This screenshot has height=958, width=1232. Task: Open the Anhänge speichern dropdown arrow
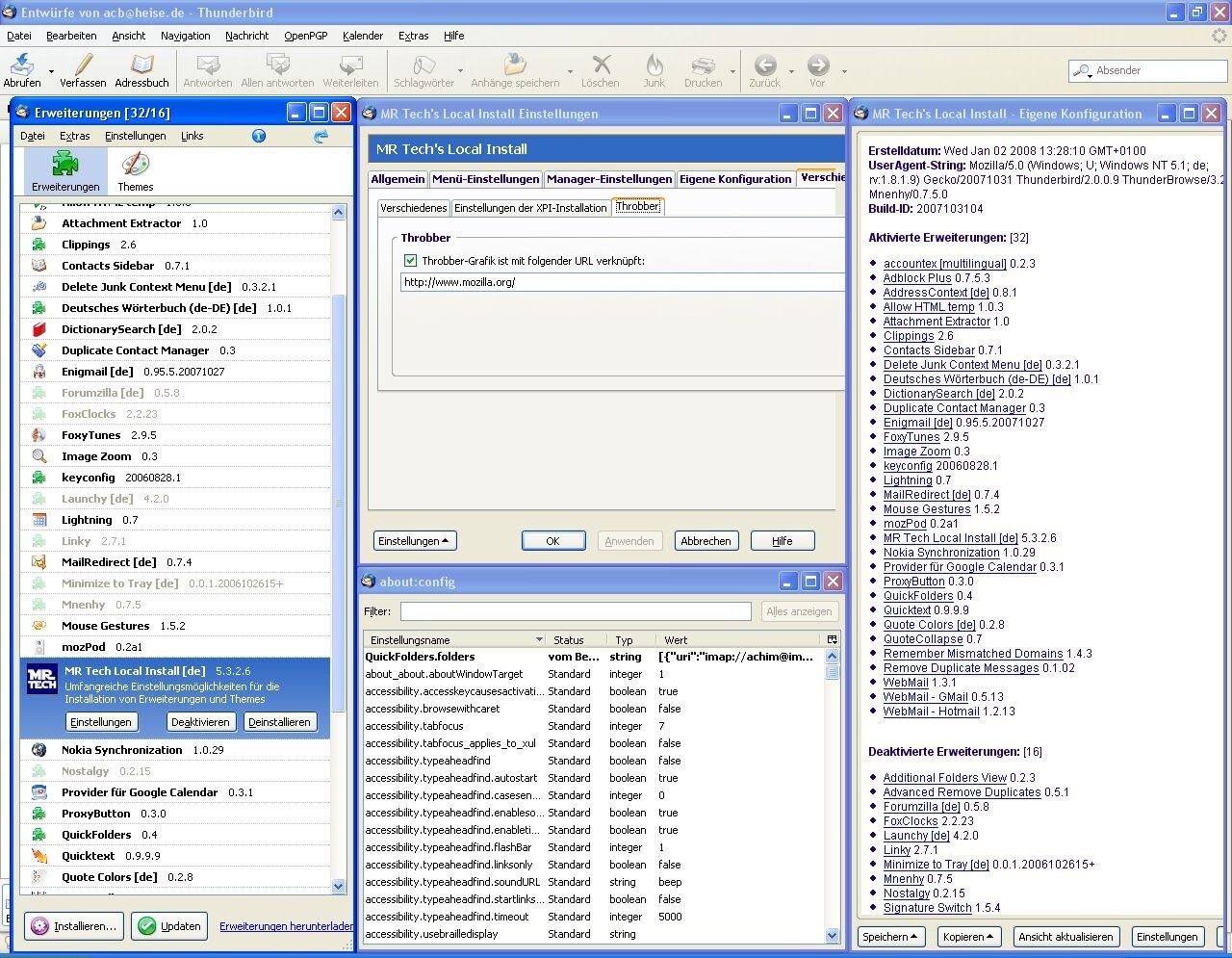coord(570,70)
